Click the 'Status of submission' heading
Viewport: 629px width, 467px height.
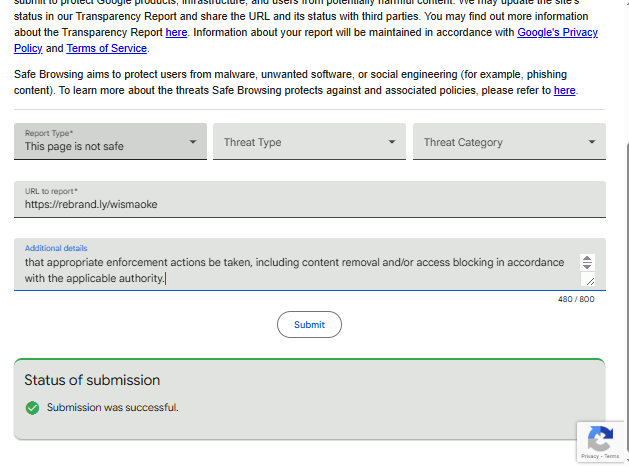point(92,380)
